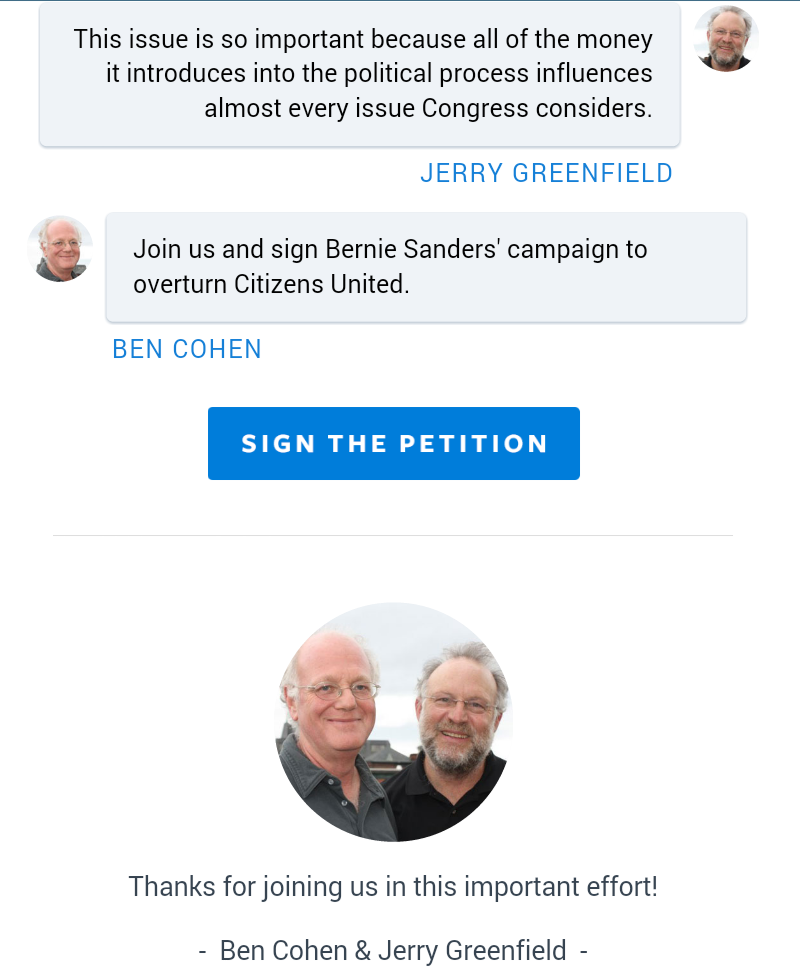Click the horizontal divider below the petition button
800x971 pixels.
393,535
